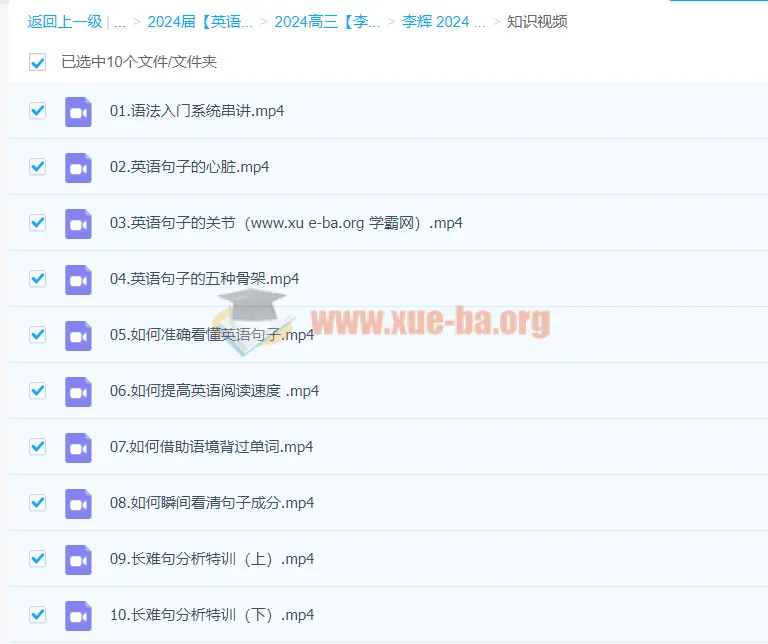Open breadcrumb folder 2024届【英语...
Viewport: 768px width, 644px height.
(200, 22)
